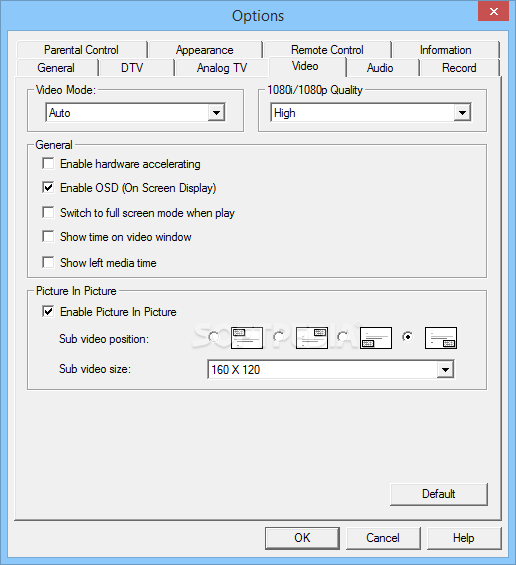Screen dimensions: 516x565
Task: Switch to the Record tab
Action: pyautogui.click(x=459, y=68)
